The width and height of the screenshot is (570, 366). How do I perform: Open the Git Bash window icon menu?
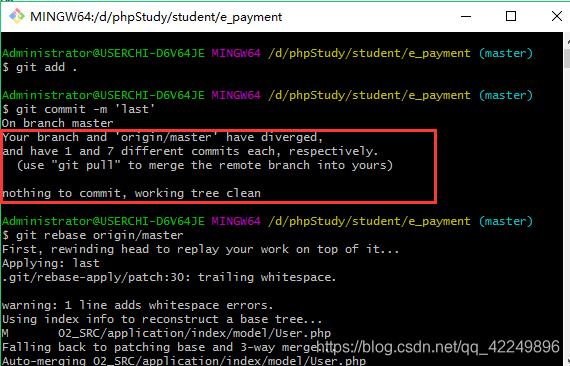[17, 16]
